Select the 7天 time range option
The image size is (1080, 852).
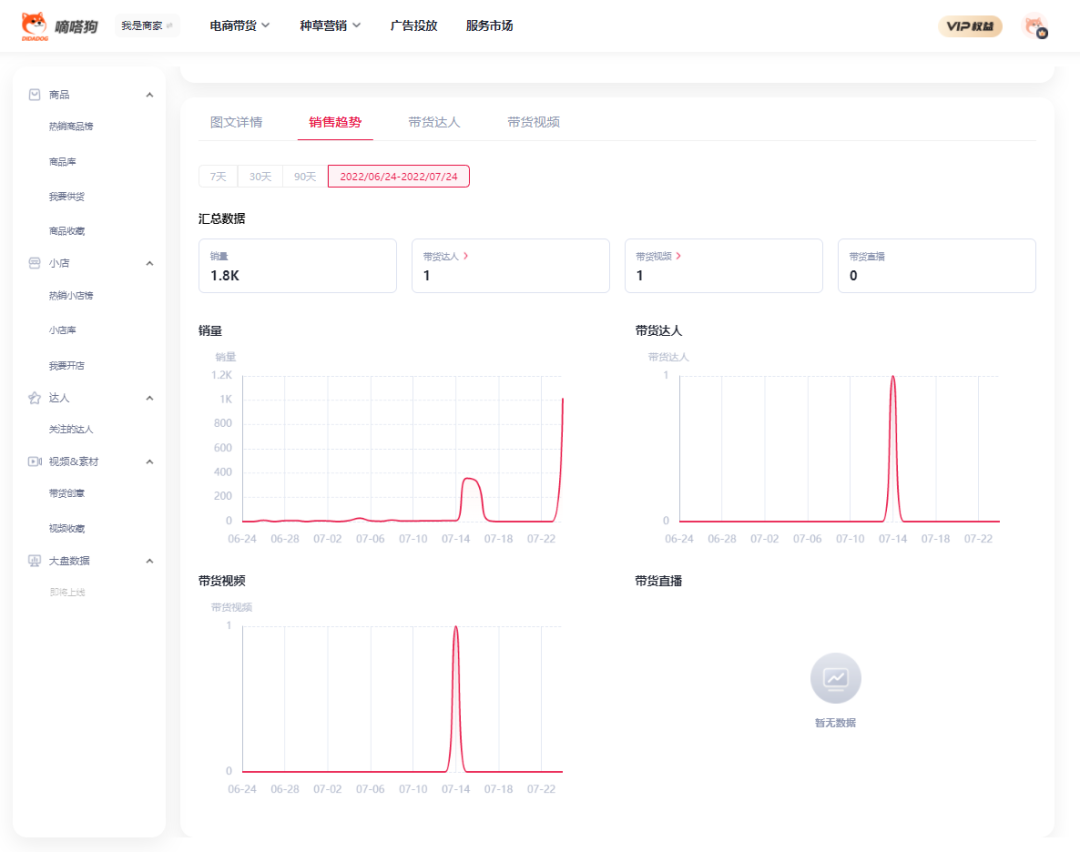pyautogui.click(x=217, y=177)
